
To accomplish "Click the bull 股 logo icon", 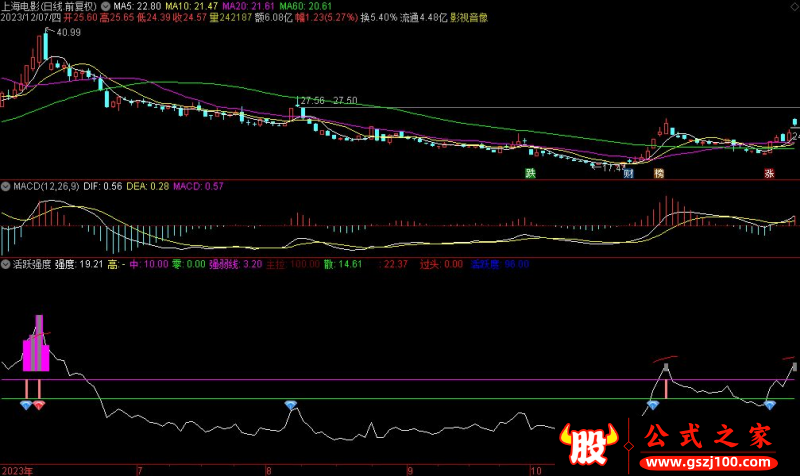I will [585, 443].
